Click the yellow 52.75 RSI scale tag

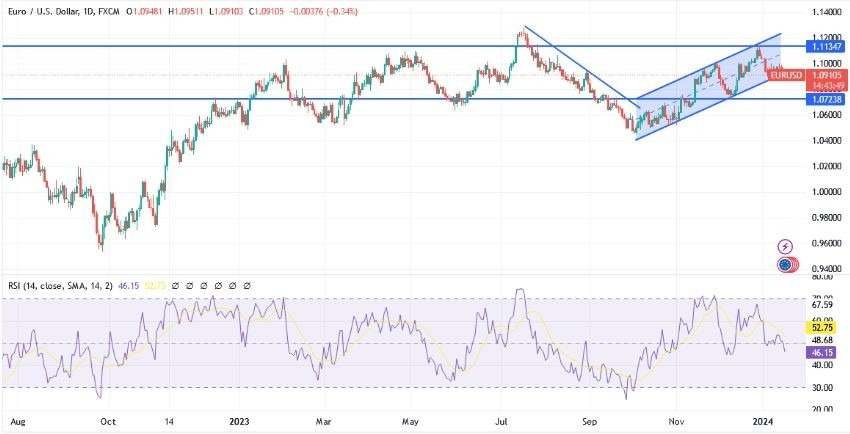tap(823, 328)
